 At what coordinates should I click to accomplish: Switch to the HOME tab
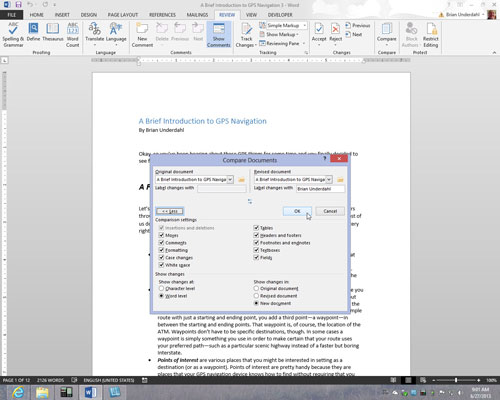click(37, 15)
